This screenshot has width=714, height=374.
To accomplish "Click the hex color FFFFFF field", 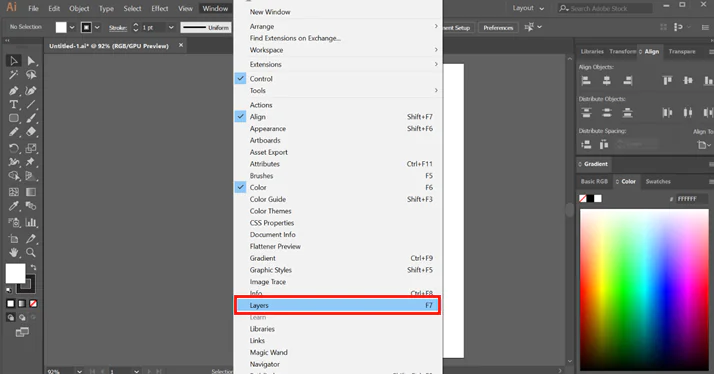I will [x=691, y=199].
